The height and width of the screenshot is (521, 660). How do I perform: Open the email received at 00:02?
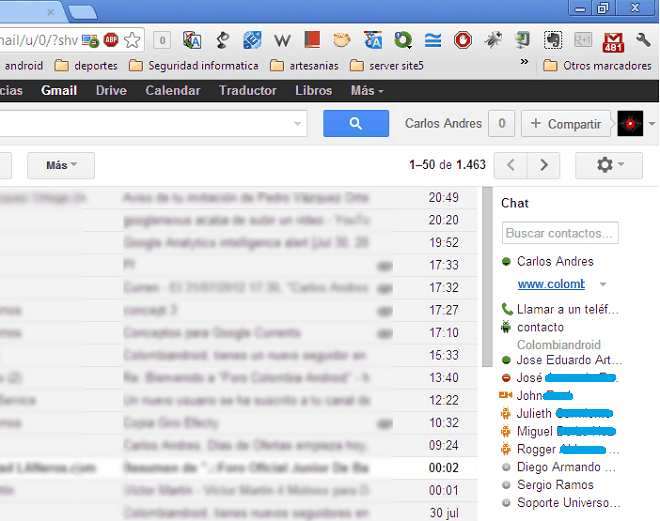[x=239, y=468]
